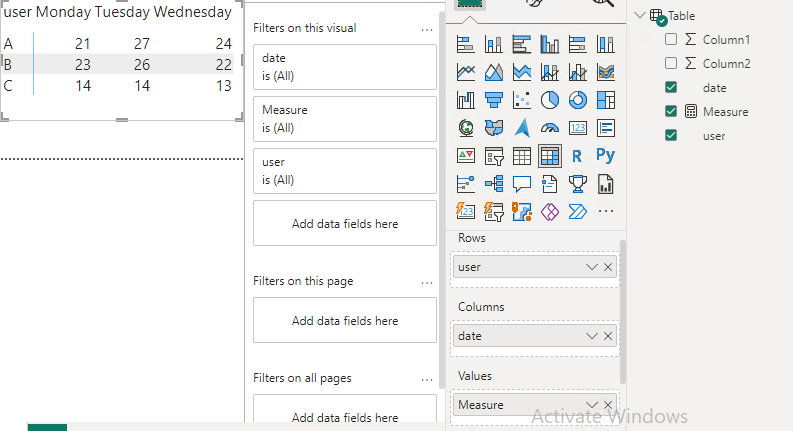
Task: Open the Measure field dropdown in Values
Action: coord(592,405)
